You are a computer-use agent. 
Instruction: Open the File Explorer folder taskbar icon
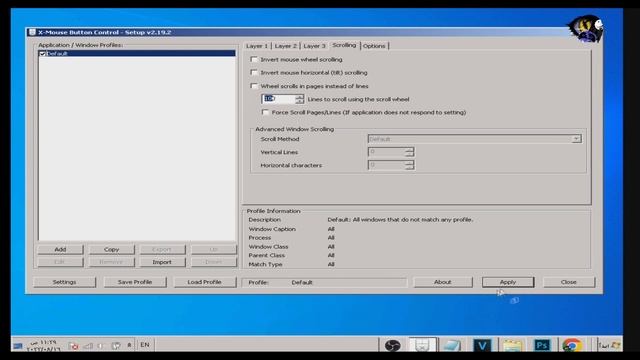(x=512, y=345)
